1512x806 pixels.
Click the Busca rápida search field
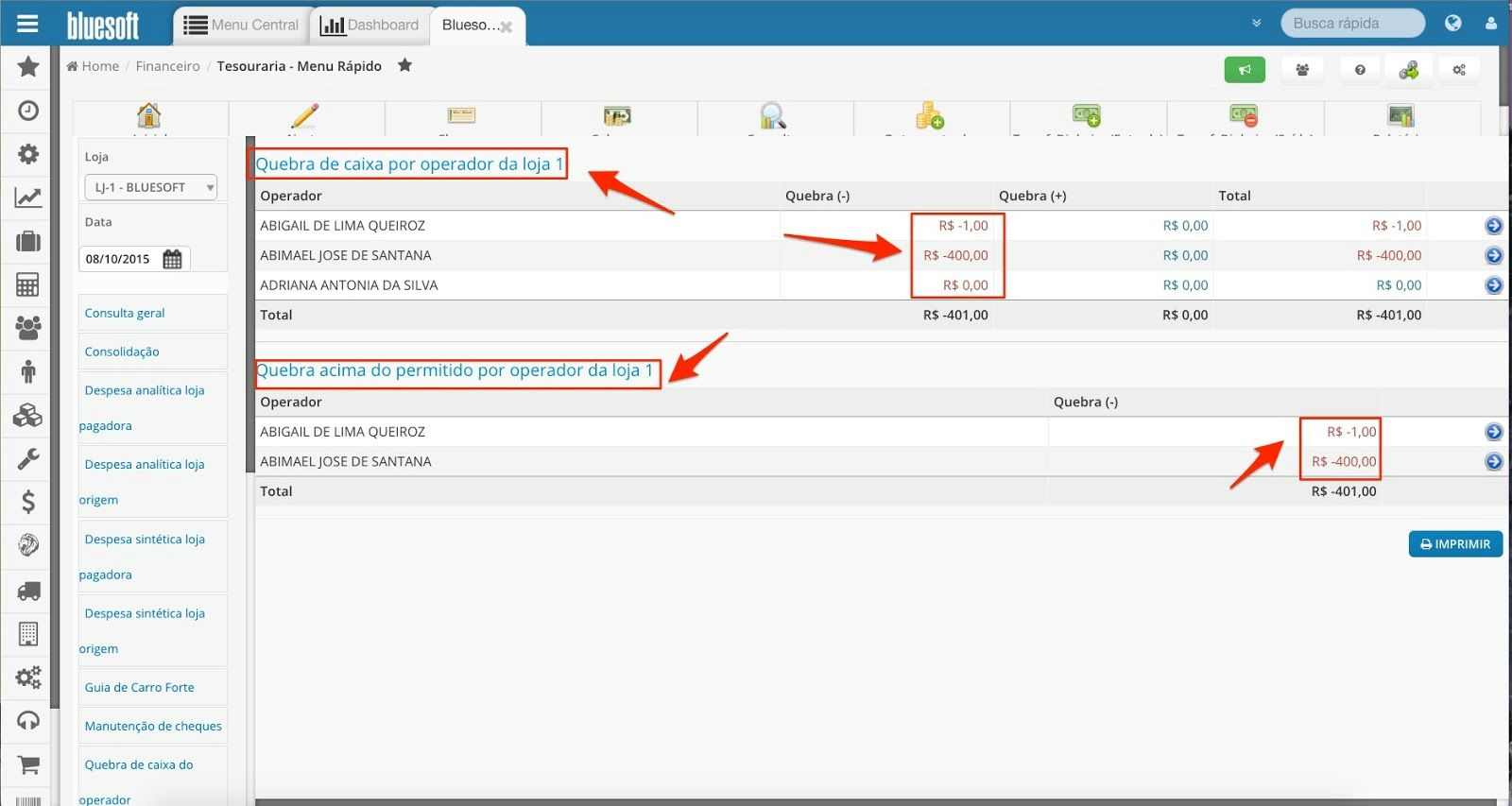point(1352,23)
